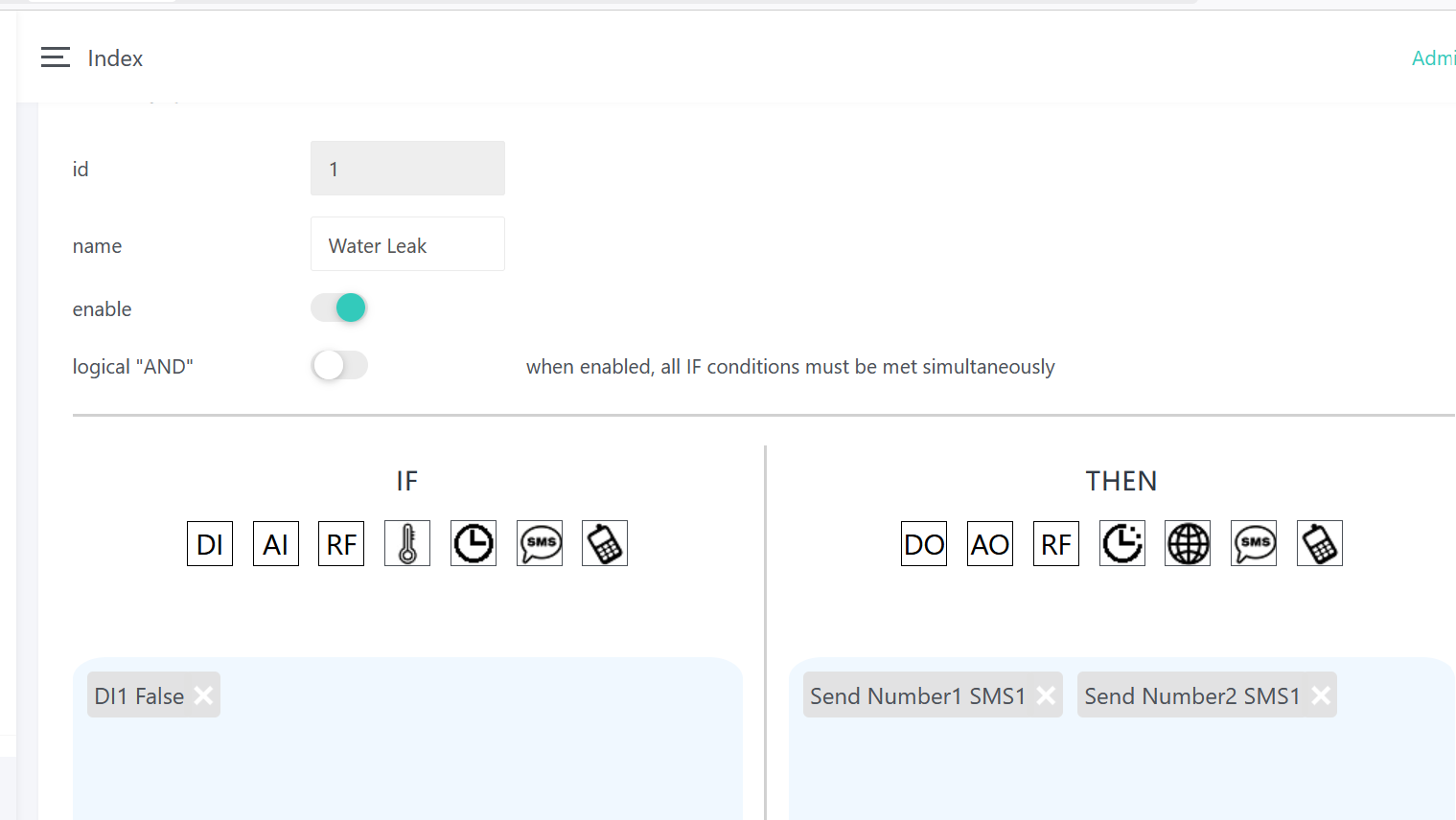This screenshot has height=820, width=1456.
Task: Add RF trigger under IF section
Action: coord(341,544)
